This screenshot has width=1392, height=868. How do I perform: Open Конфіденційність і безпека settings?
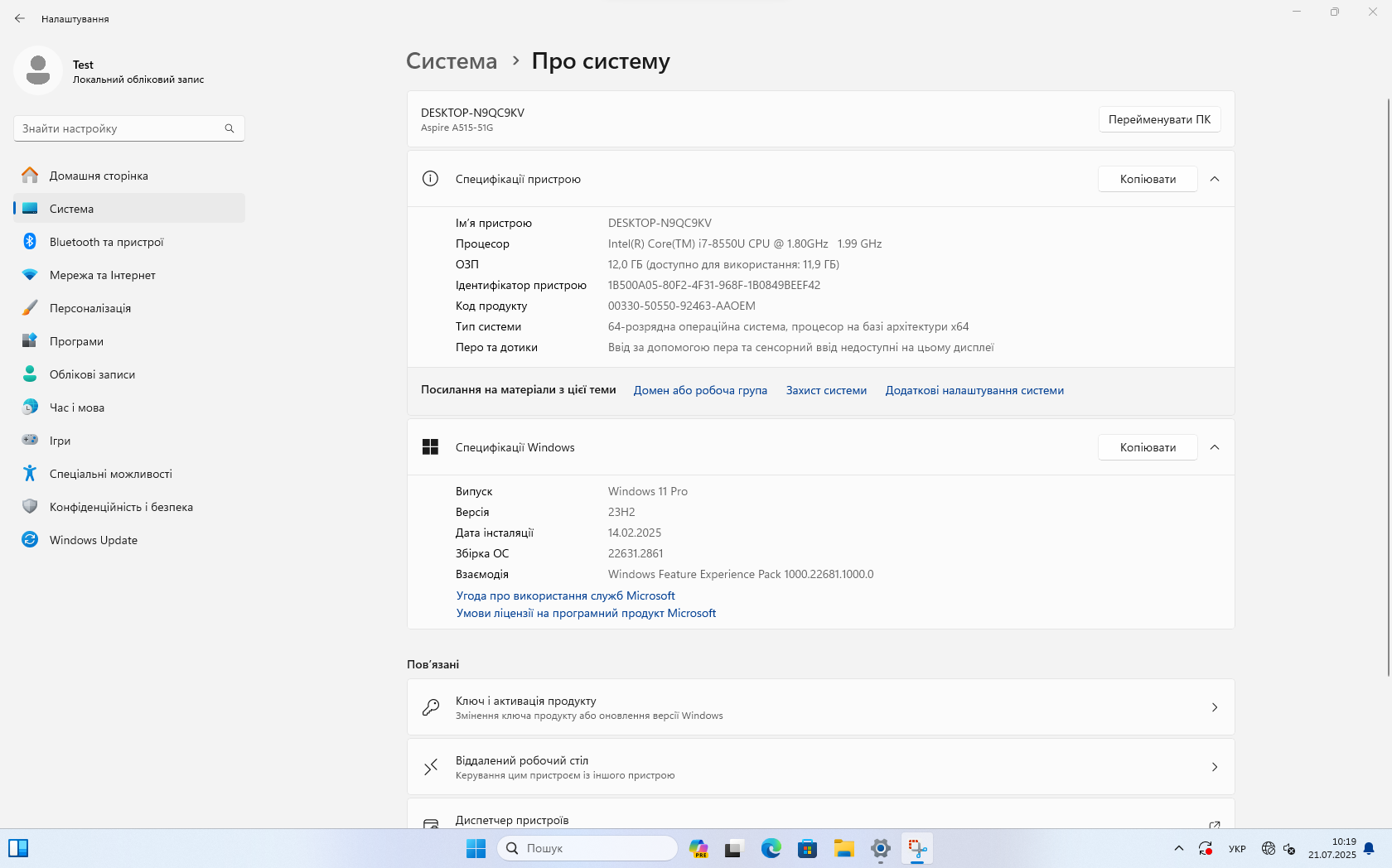121,507
